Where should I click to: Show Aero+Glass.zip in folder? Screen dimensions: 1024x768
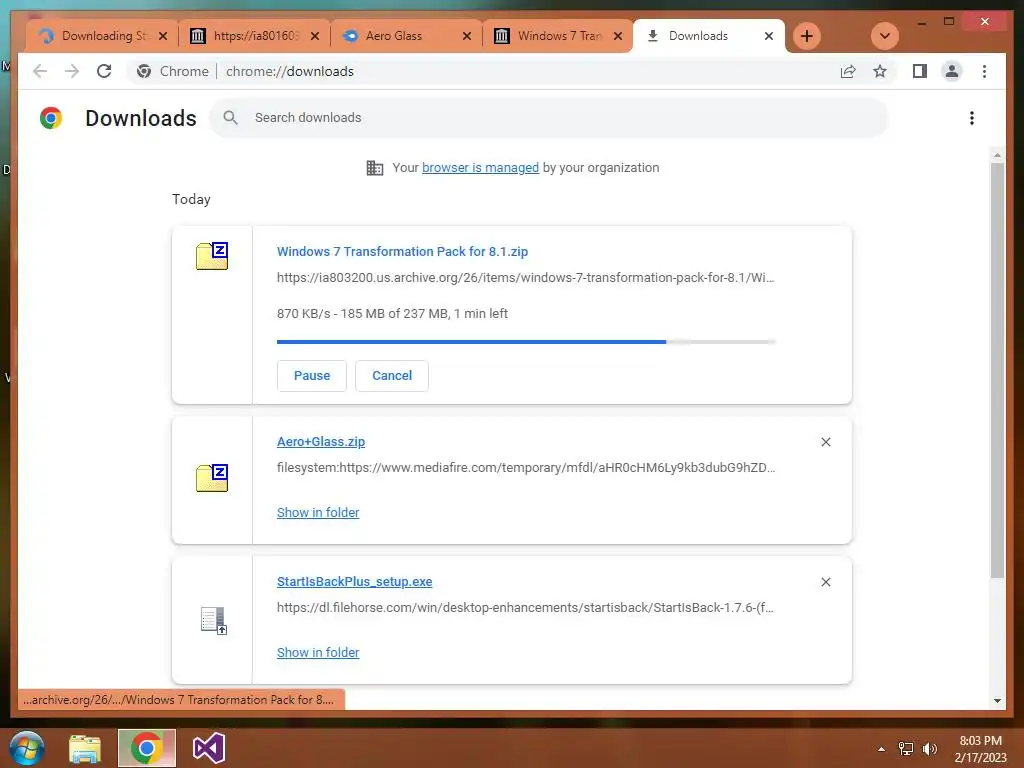(318, 513)
